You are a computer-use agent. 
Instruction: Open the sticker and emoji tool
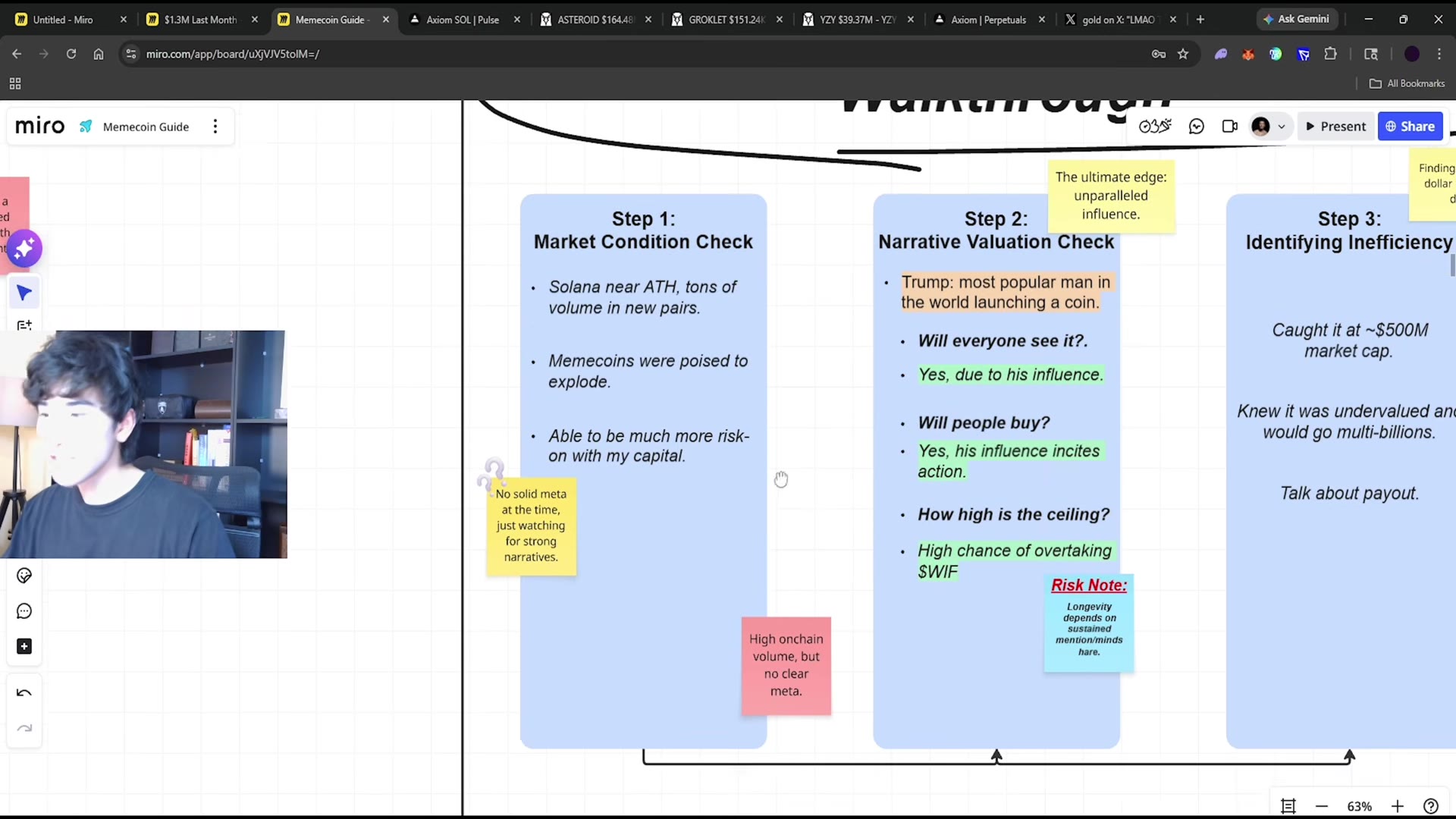pos(24,576)
